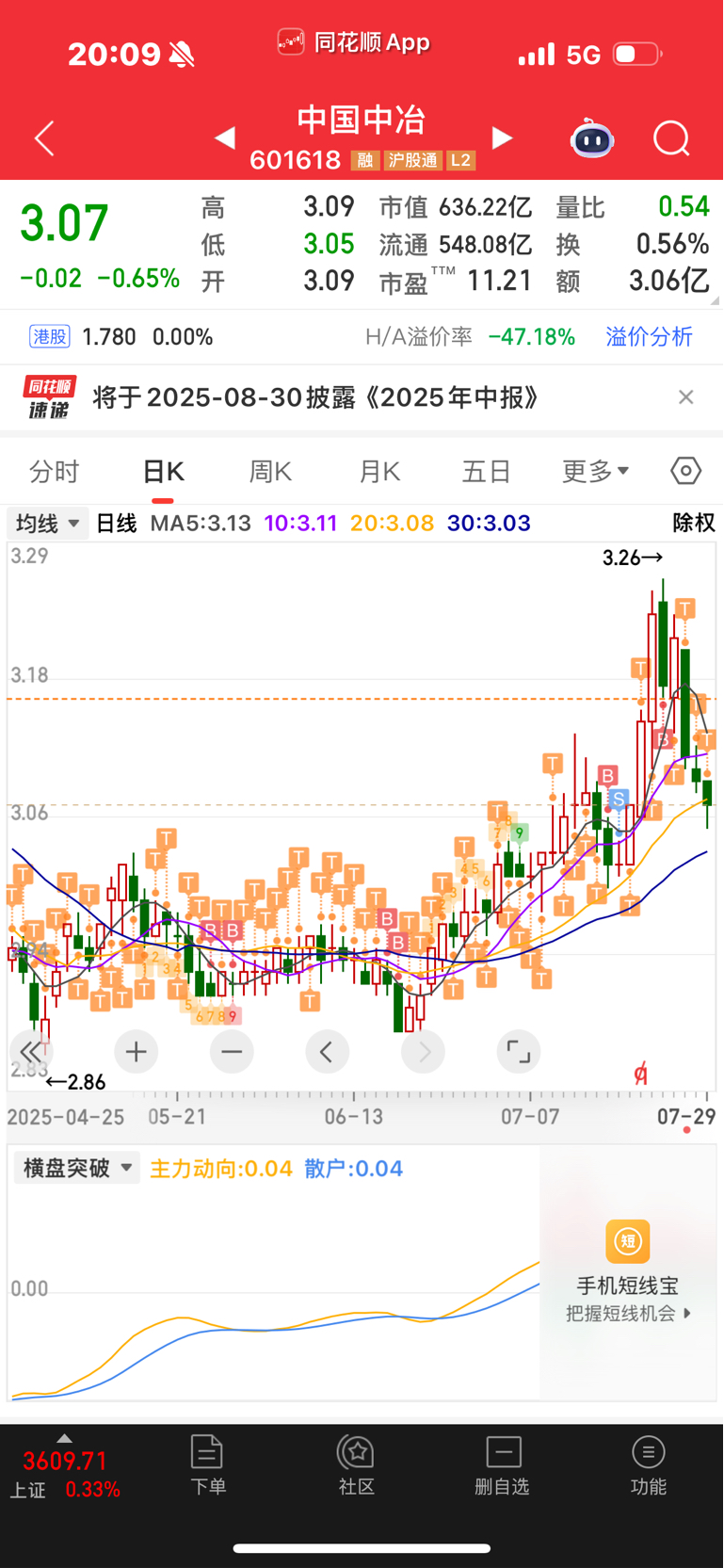
Task: Tap the 融 margin trading badge
Action: coord(365,160)
